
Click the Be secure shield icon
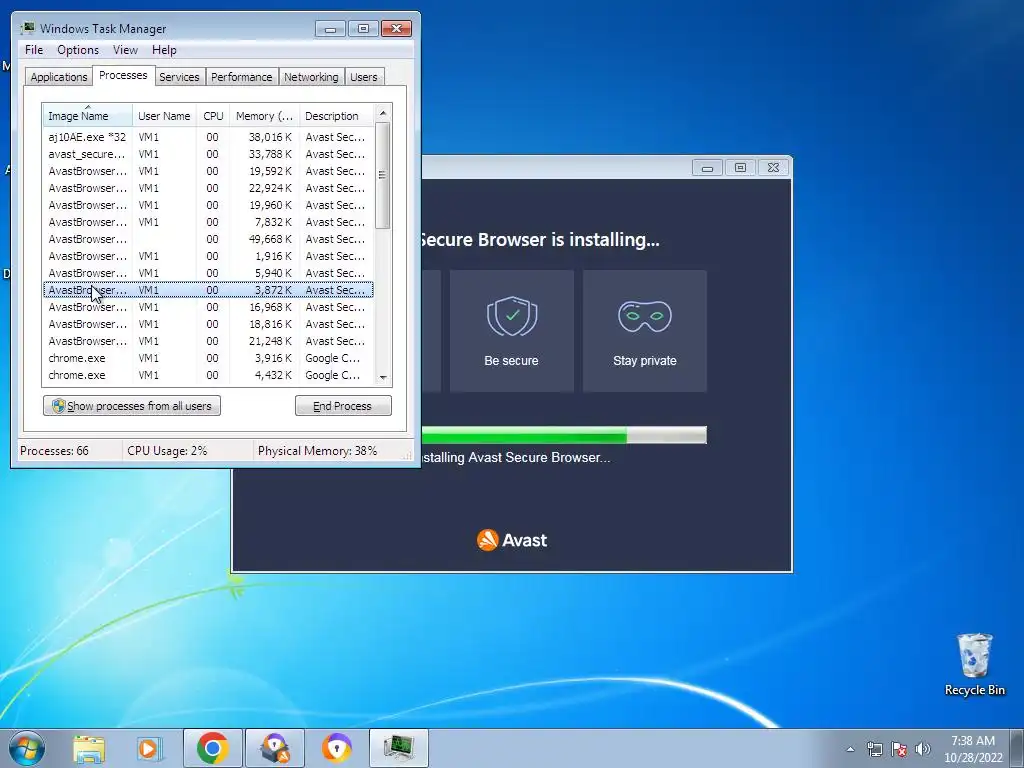pyautogui.click(x=512, y=317)
